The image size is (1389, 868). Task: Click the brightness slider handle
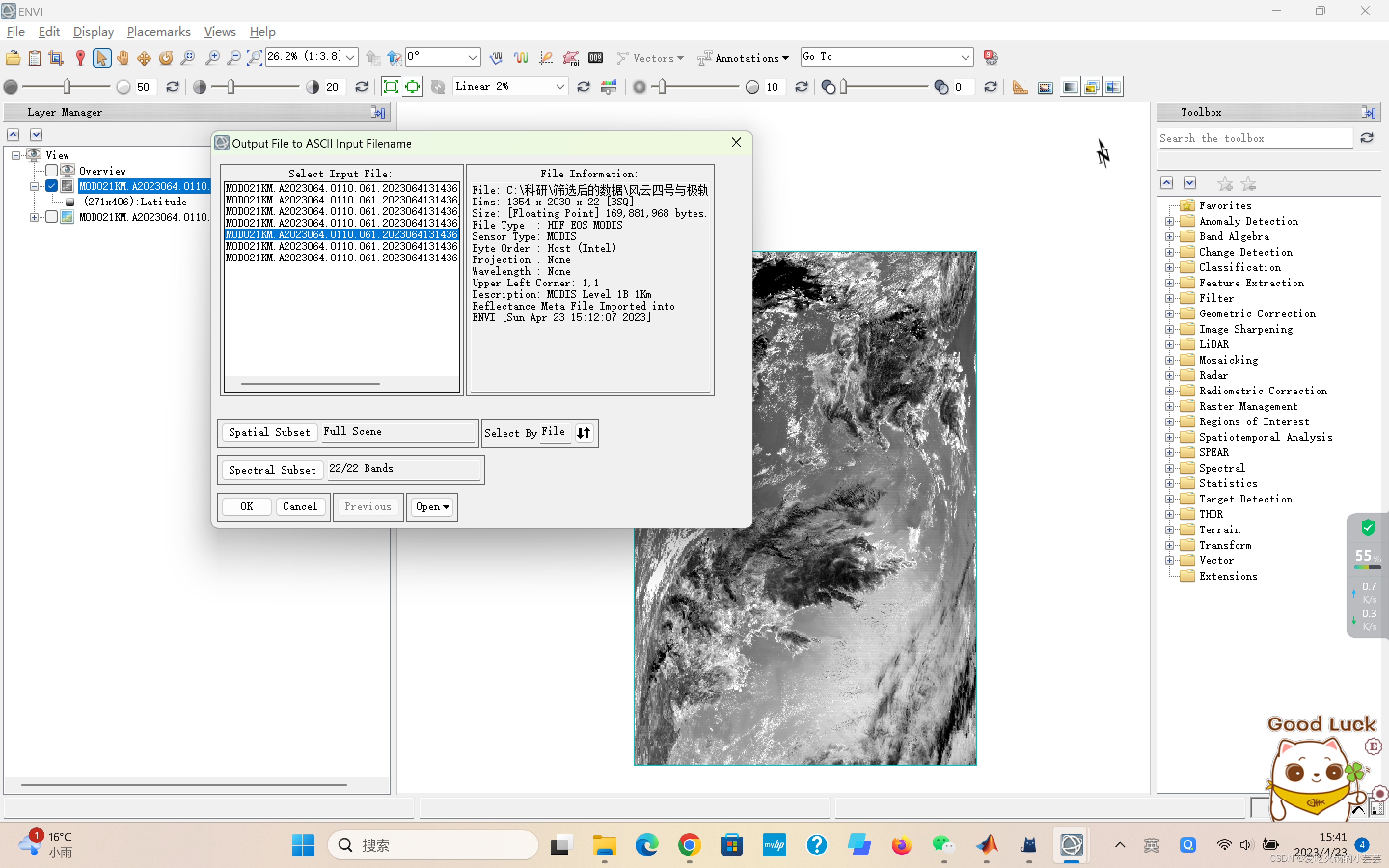coord(67,87)
